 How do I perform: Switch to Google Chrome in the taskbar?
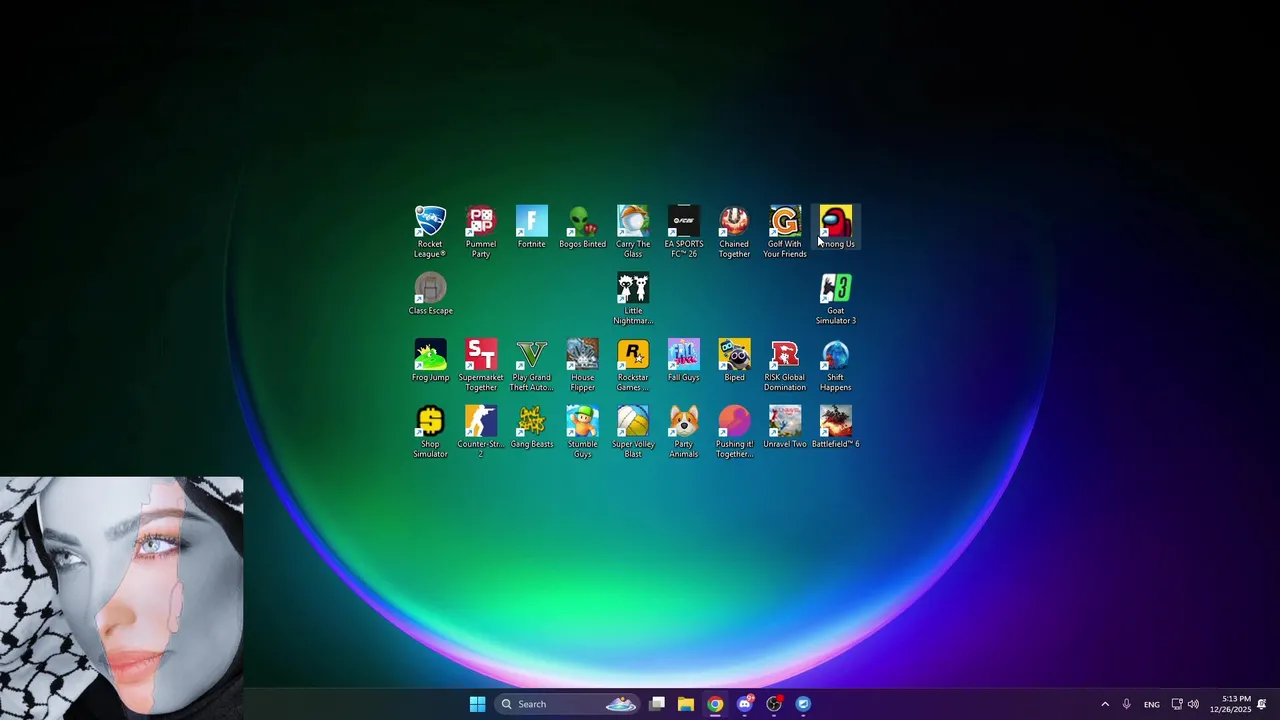[x=715, y=704]
